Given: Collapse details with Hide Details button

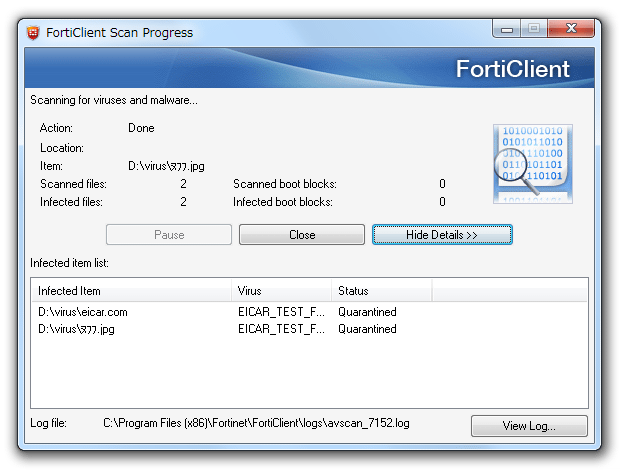Looking at the screenshot, I should 442,234.
